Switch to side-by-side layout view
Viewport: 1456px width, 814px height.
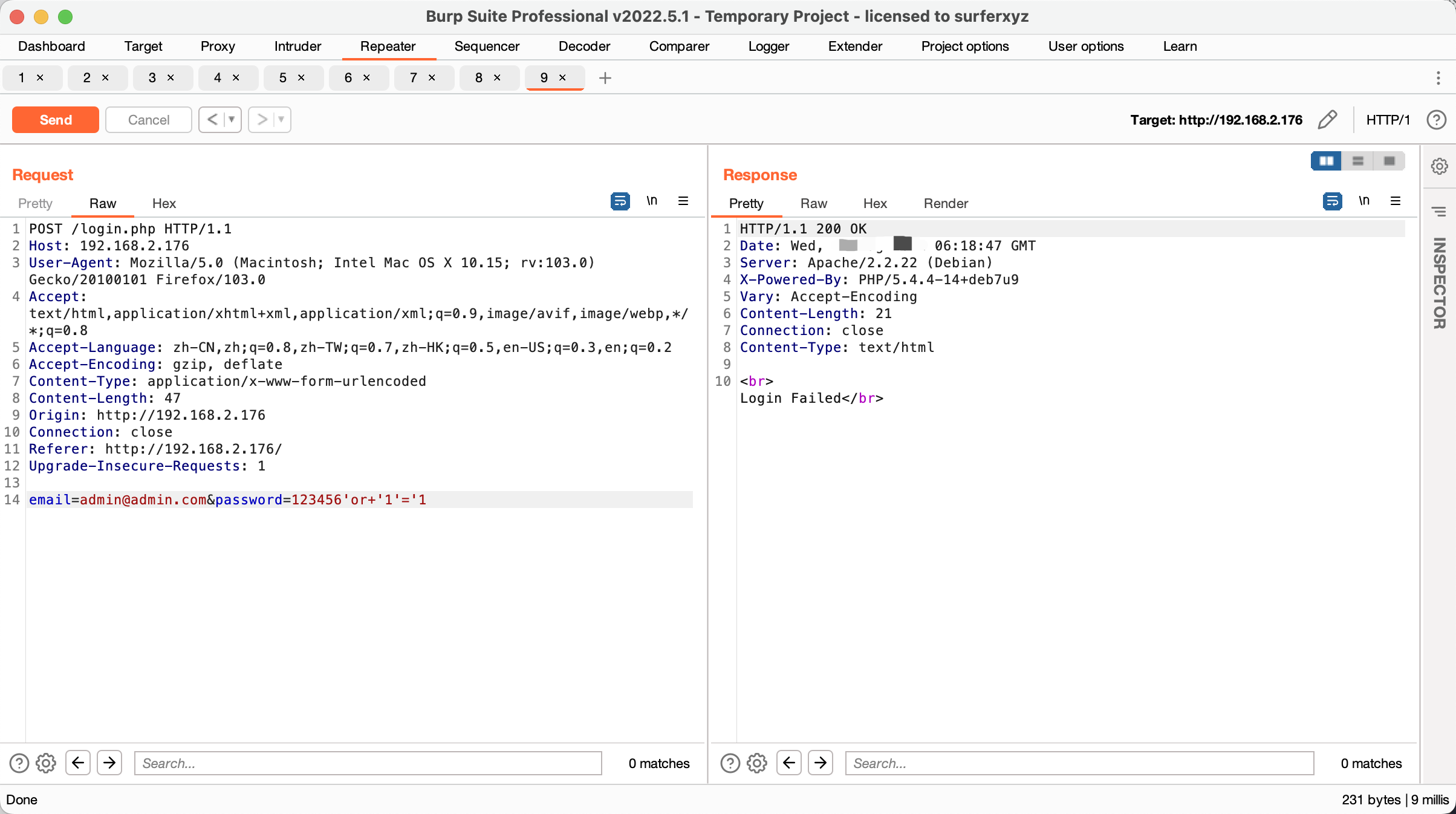click(x=1327, y=161)
